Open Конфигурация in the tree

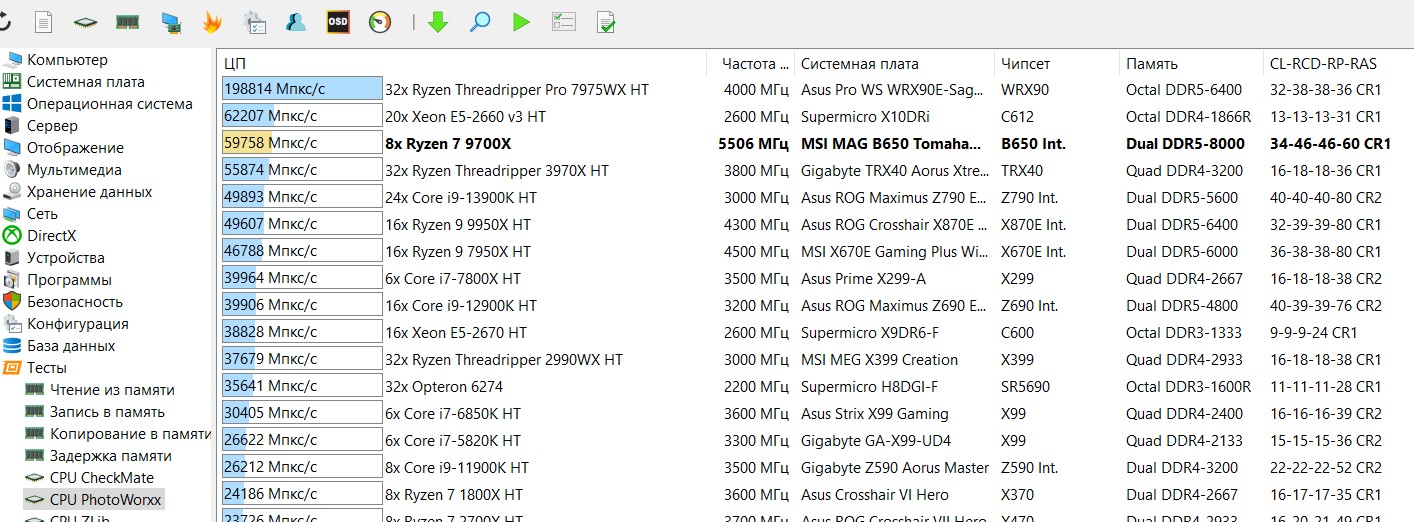pyautogui.click(x=77, y=324)
